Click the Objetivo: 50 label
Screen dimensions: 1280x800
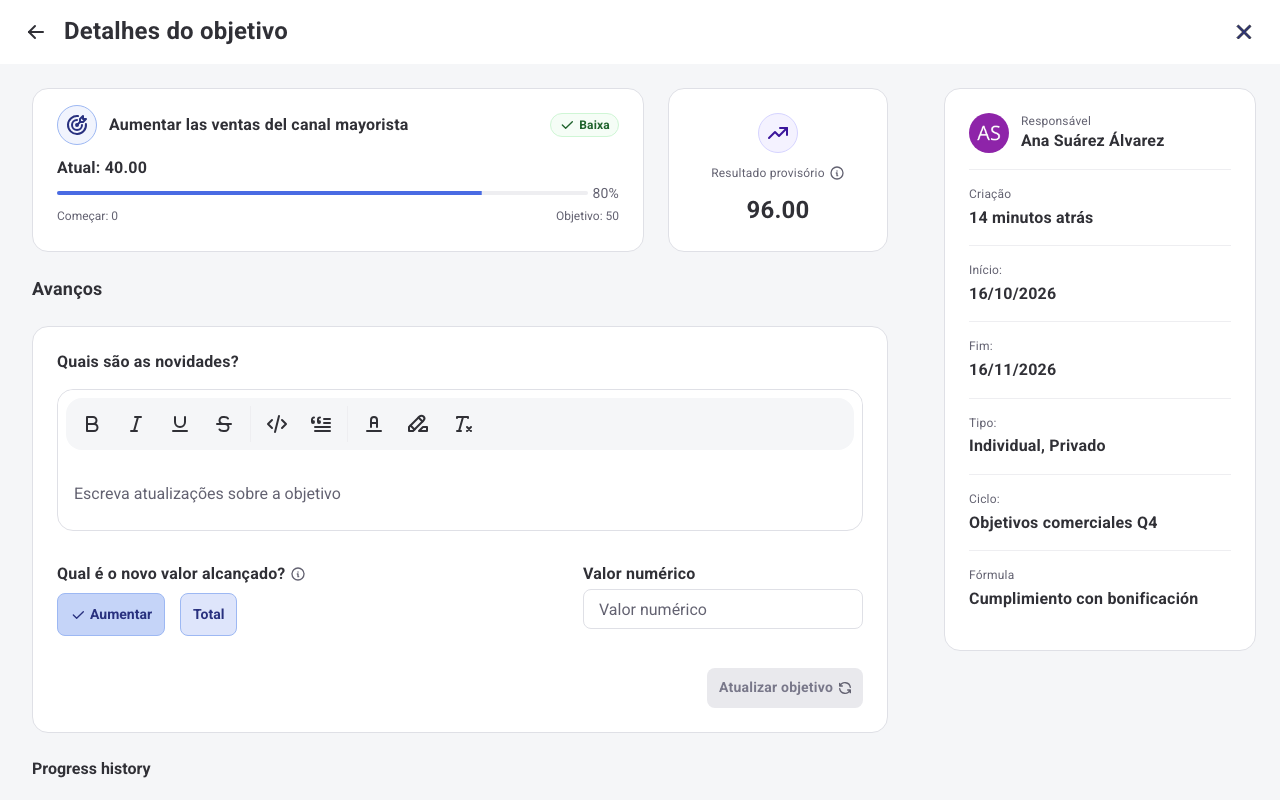(x=587, y=216)
